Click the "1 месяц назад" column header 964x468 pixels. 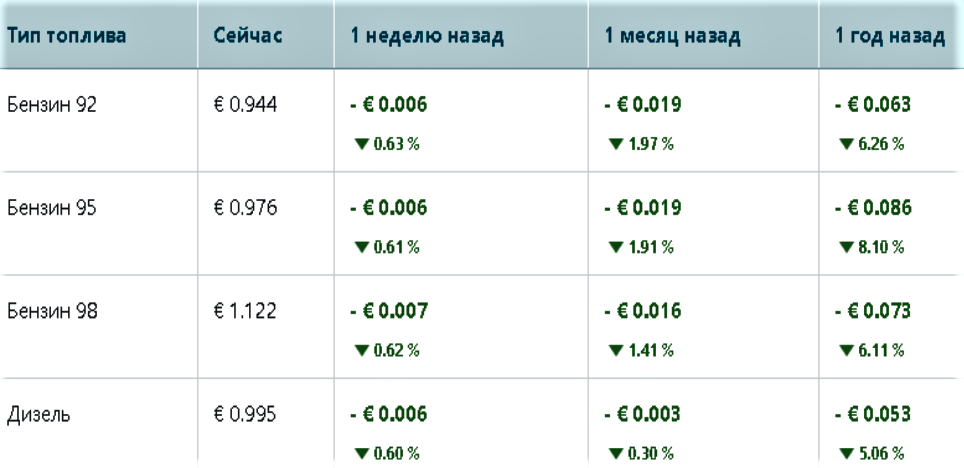pos(672,36)
